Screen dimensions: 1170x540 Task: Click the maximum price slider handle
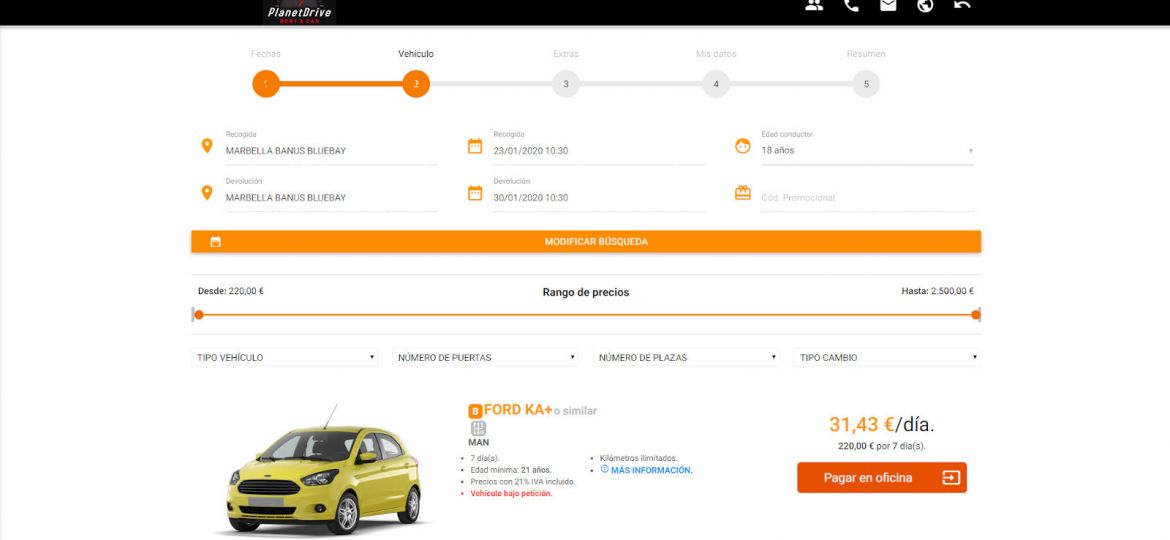tap(975, 315)
